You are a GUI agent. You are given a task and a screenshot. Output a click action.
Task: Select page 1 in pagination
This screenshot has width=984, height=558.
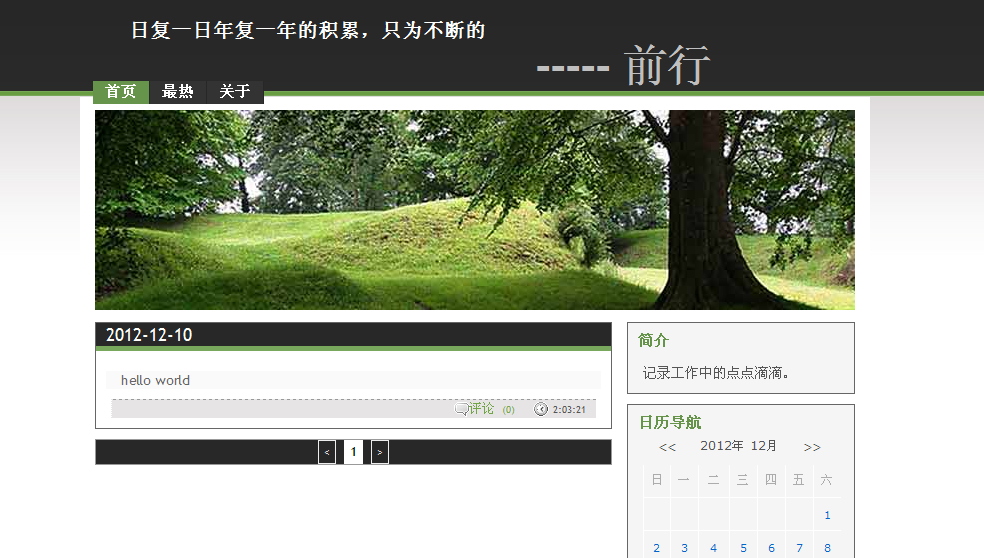pos(353,452)
